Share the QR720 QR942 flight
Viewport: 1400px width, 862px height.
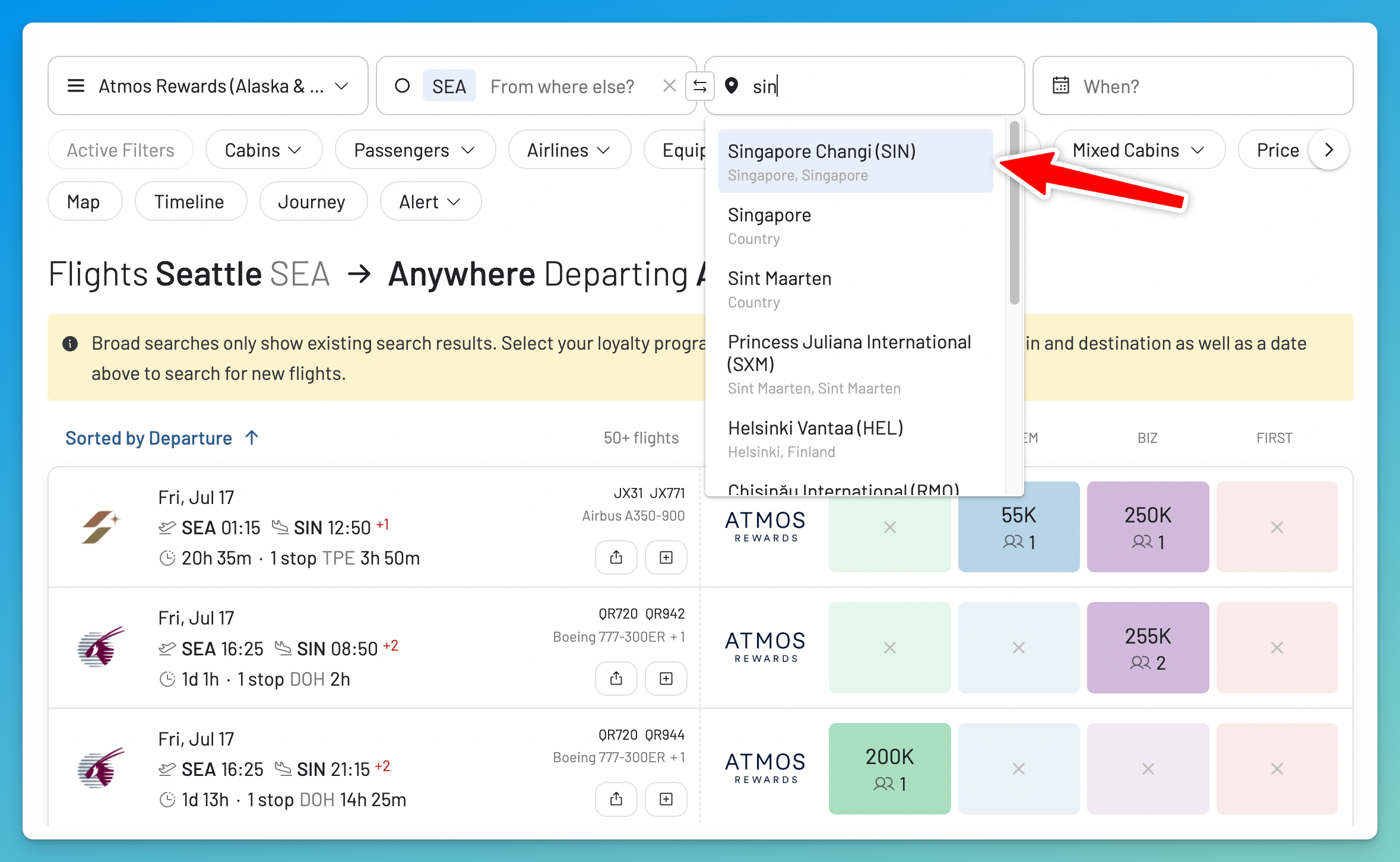(616, 679)
